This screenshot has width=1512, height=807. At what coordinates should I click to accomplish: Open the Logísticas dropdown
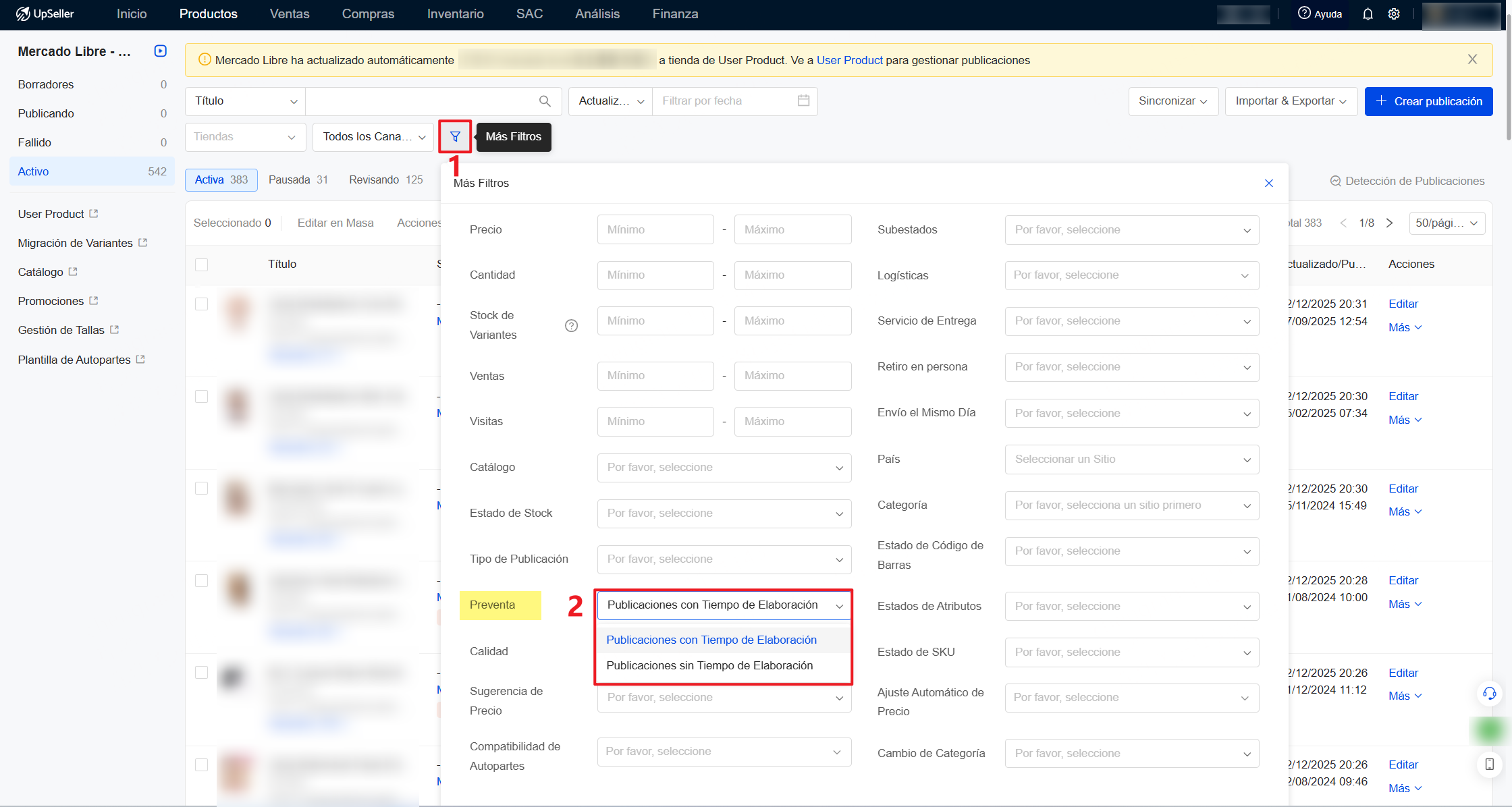pos(1132,275)
